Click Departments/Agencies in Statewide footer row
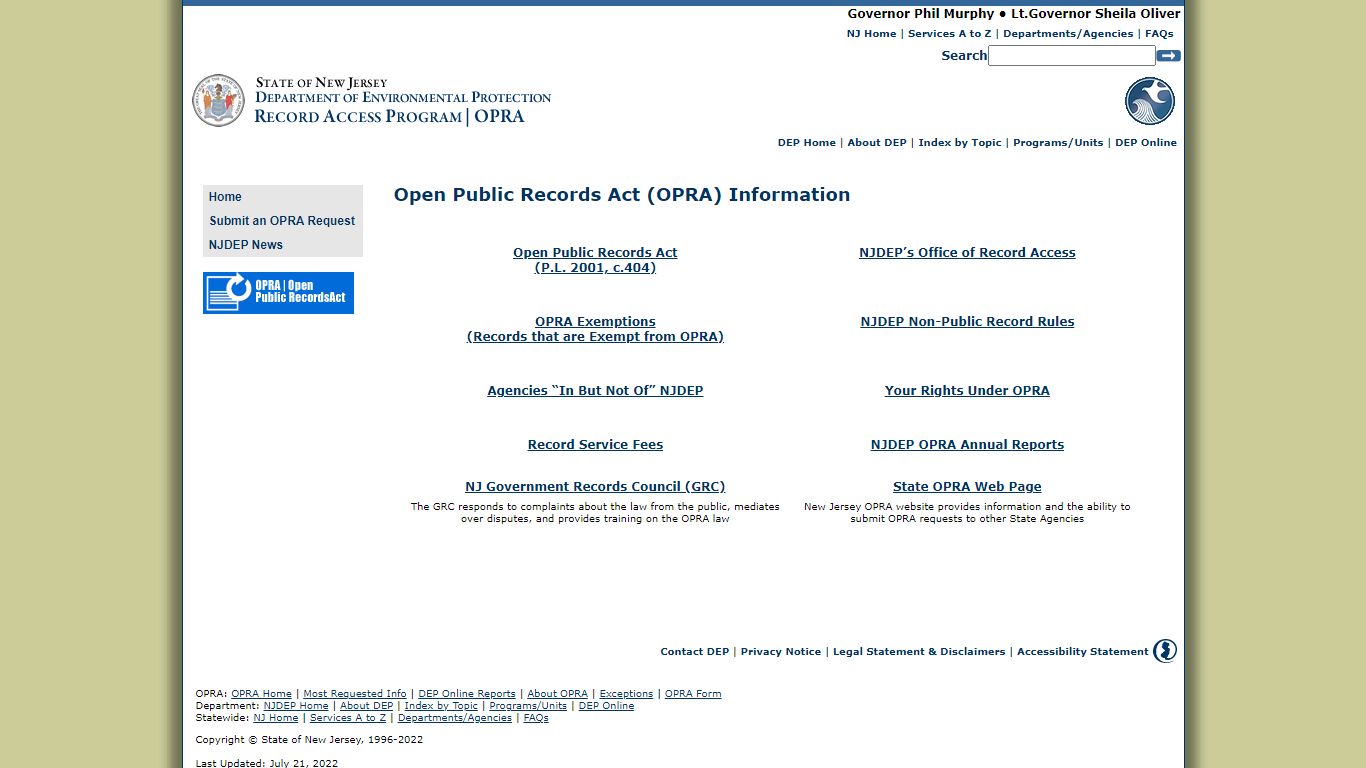Image resolution: width=1366 pixels, height=768 pixels. point(454,718)
